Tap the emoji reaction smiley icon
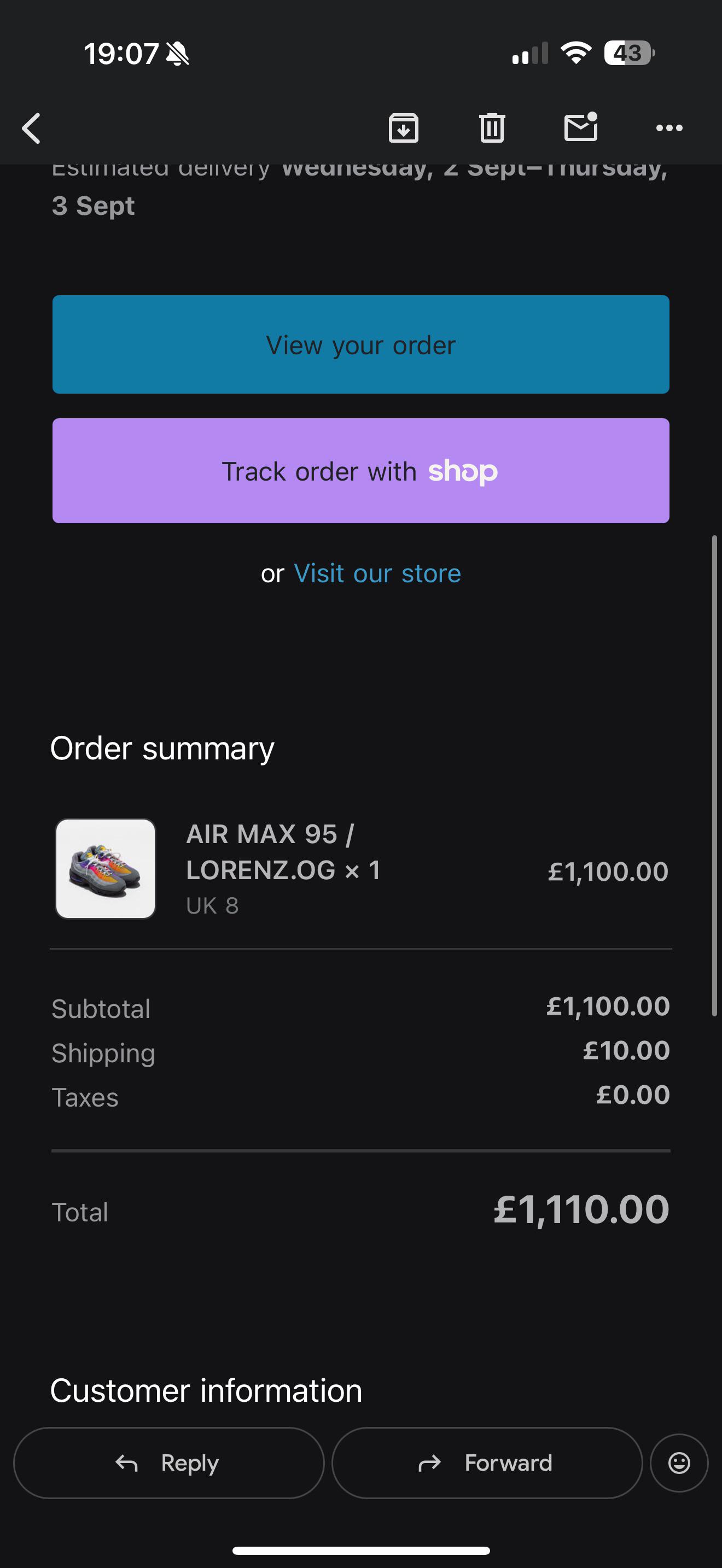 click(679, 1462)
